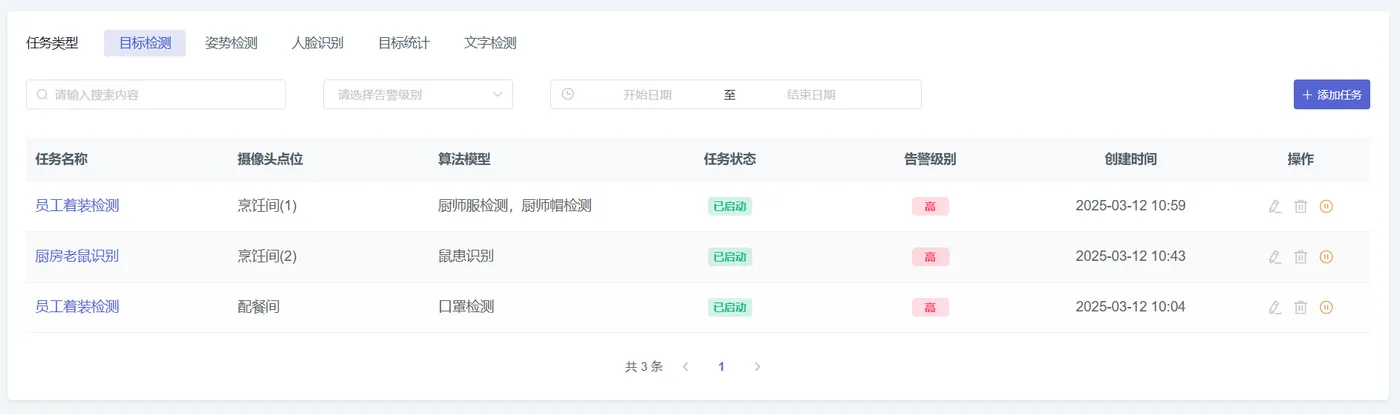Click edit pencil icon for 厨房老鼠识别 row
1400x414 pixels.
click(1274, 257)
